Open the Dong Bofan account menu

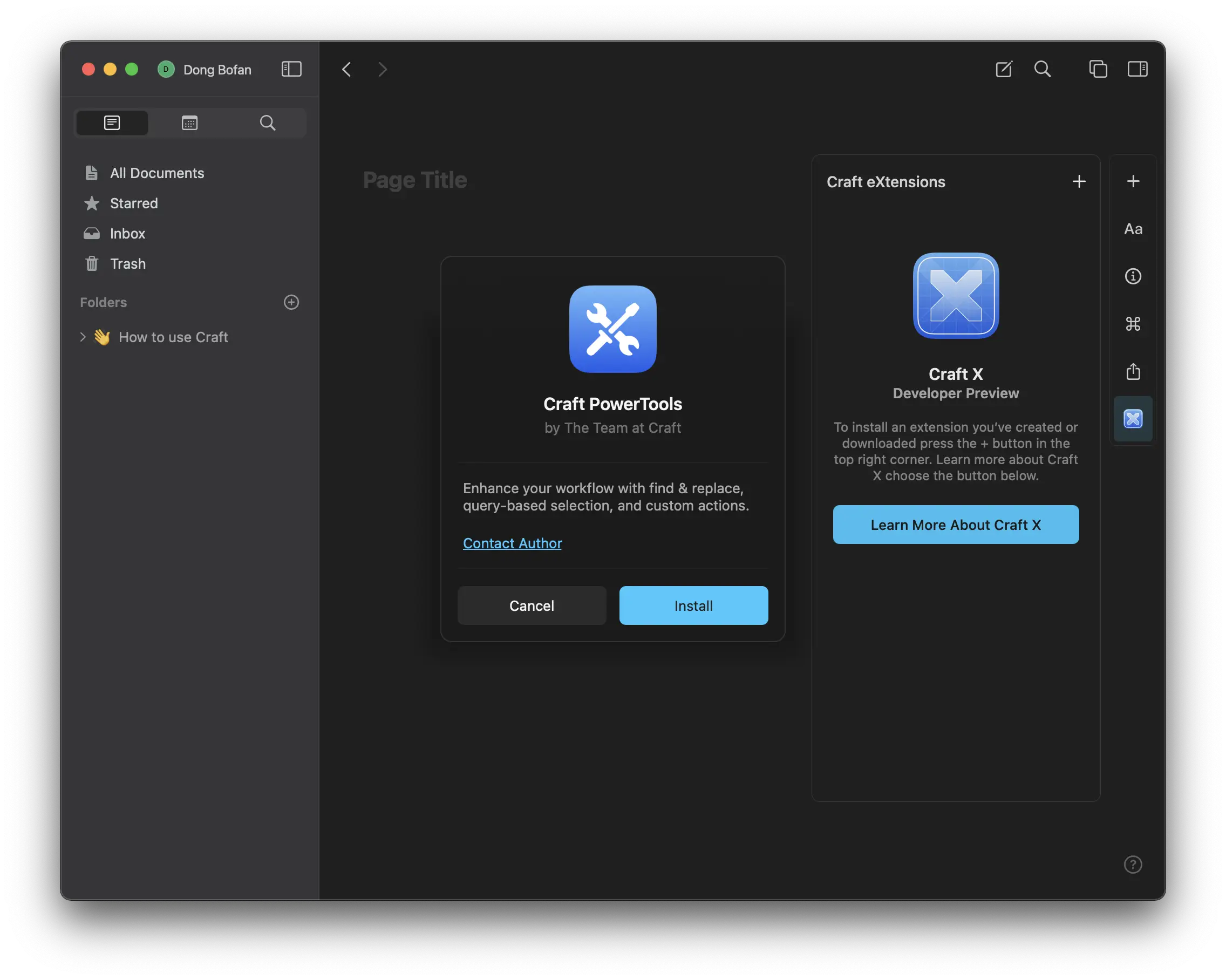click(x=205, y=70)
